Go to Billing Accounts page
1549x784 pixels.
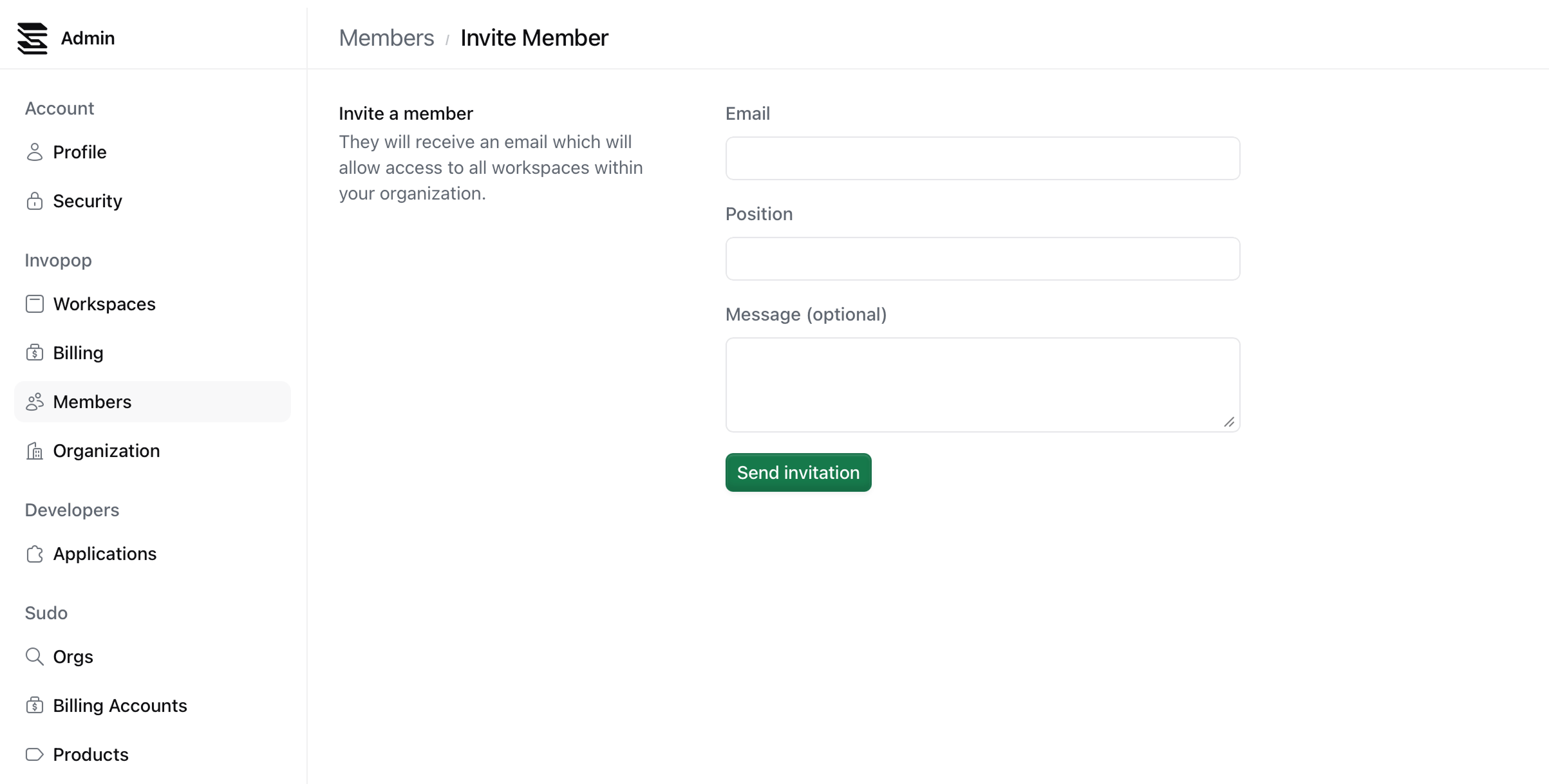pos(153,705)
